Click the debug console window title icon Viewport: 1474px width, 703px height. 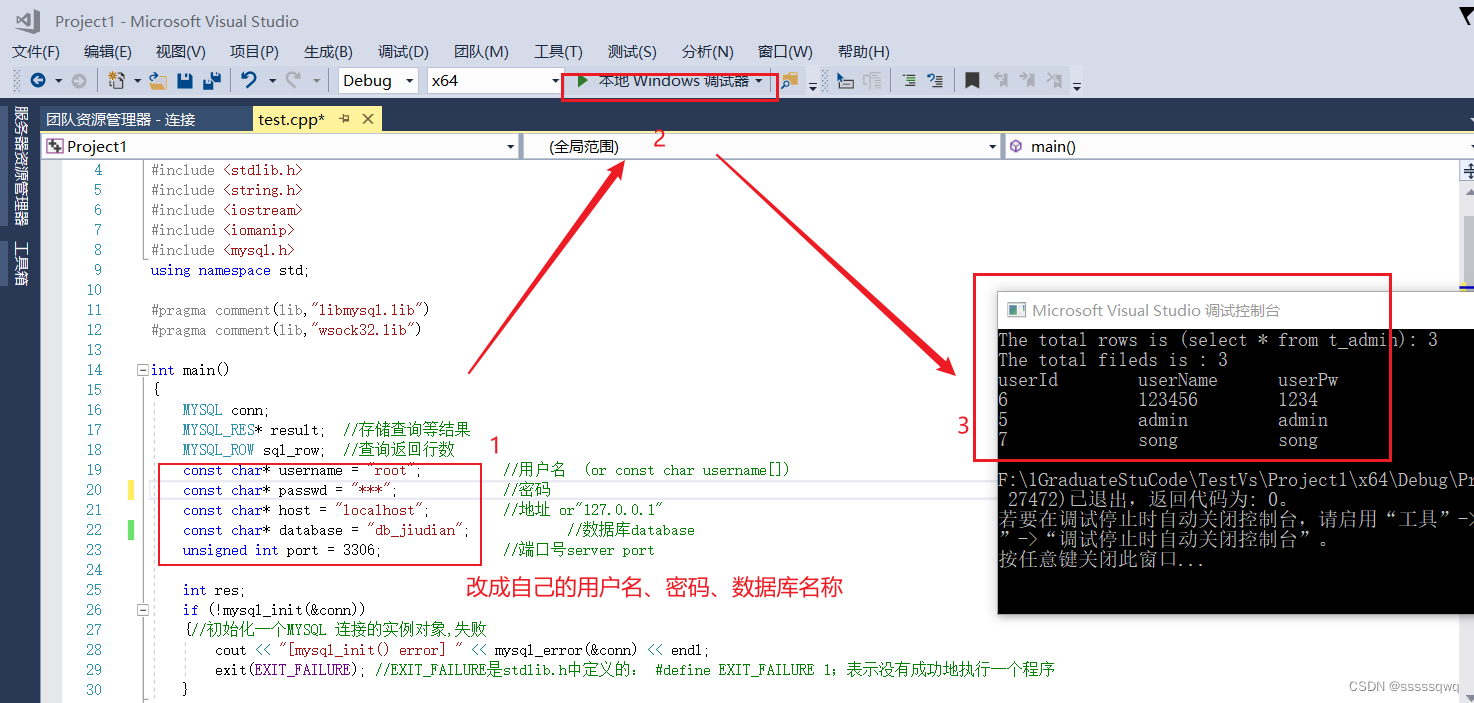point(1016,310)
